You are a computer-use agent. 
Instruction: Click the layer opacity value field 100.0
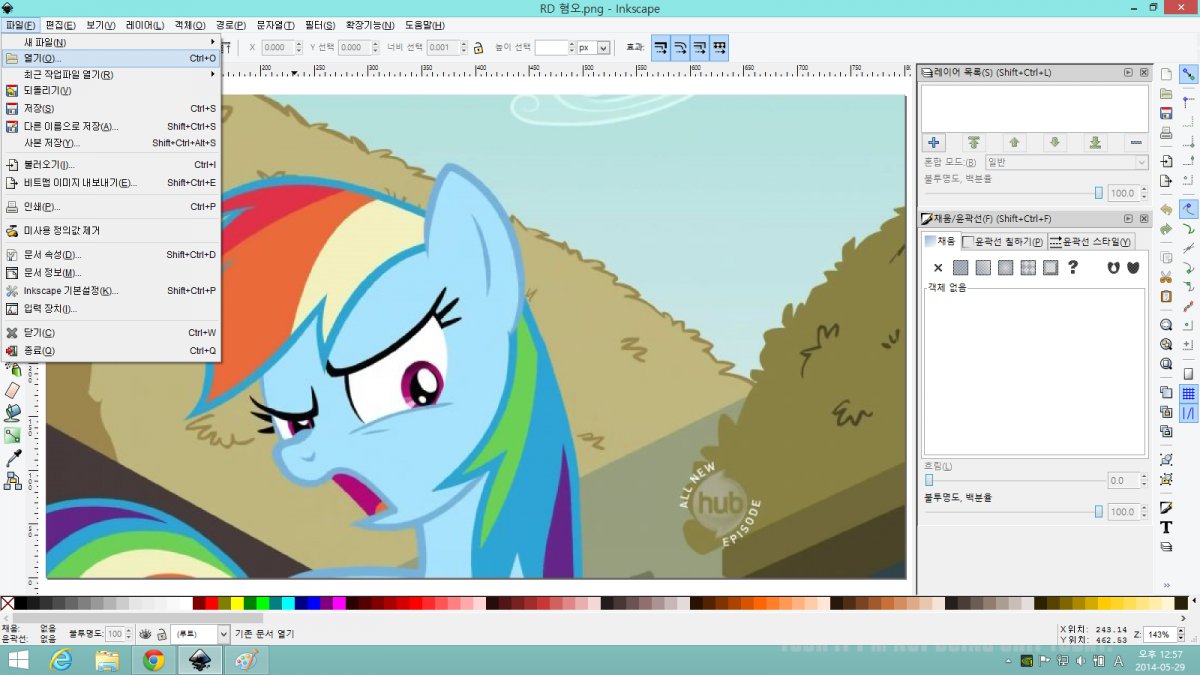point(1122,193)
